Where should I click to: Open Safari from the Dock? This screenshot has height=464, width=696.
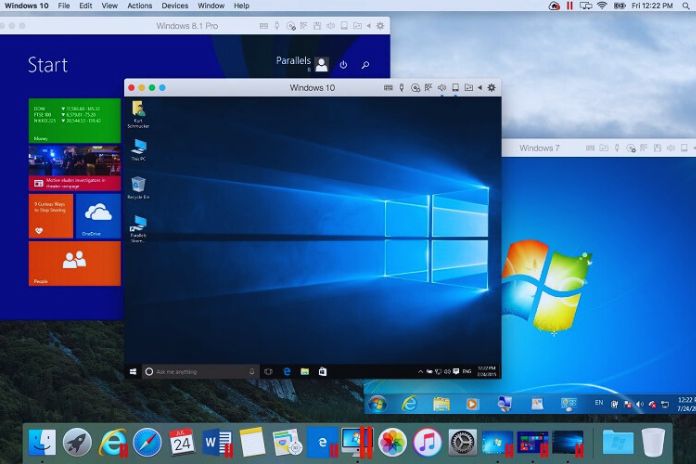pyautogui.click(x=147, y=442)
